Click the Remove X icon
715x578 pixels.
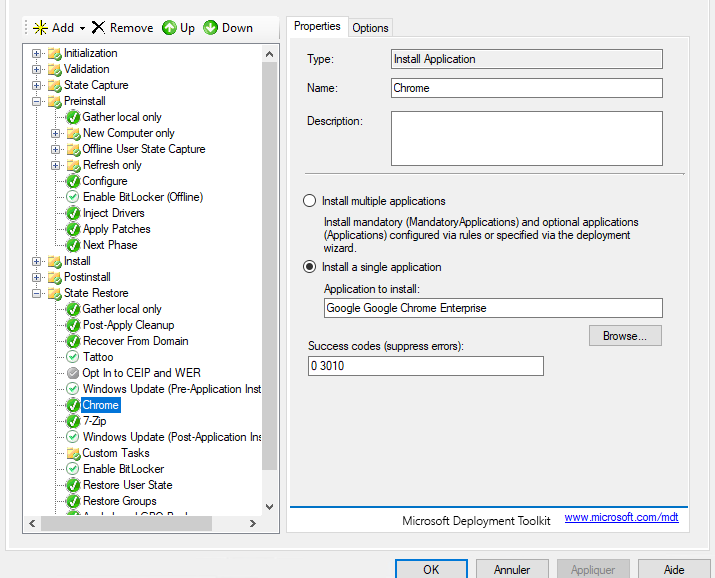tap(98, 28)
